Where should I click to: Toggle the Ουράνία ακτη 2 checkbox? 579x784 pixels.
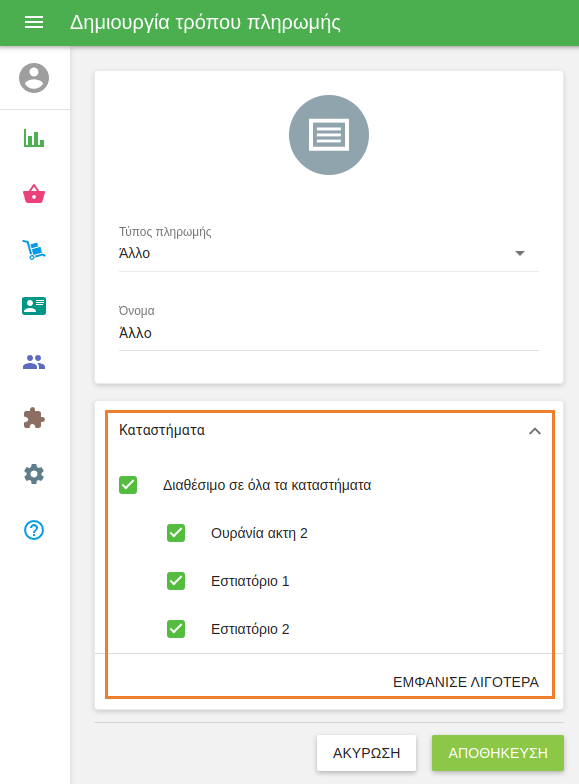click(x=176, y=533)
